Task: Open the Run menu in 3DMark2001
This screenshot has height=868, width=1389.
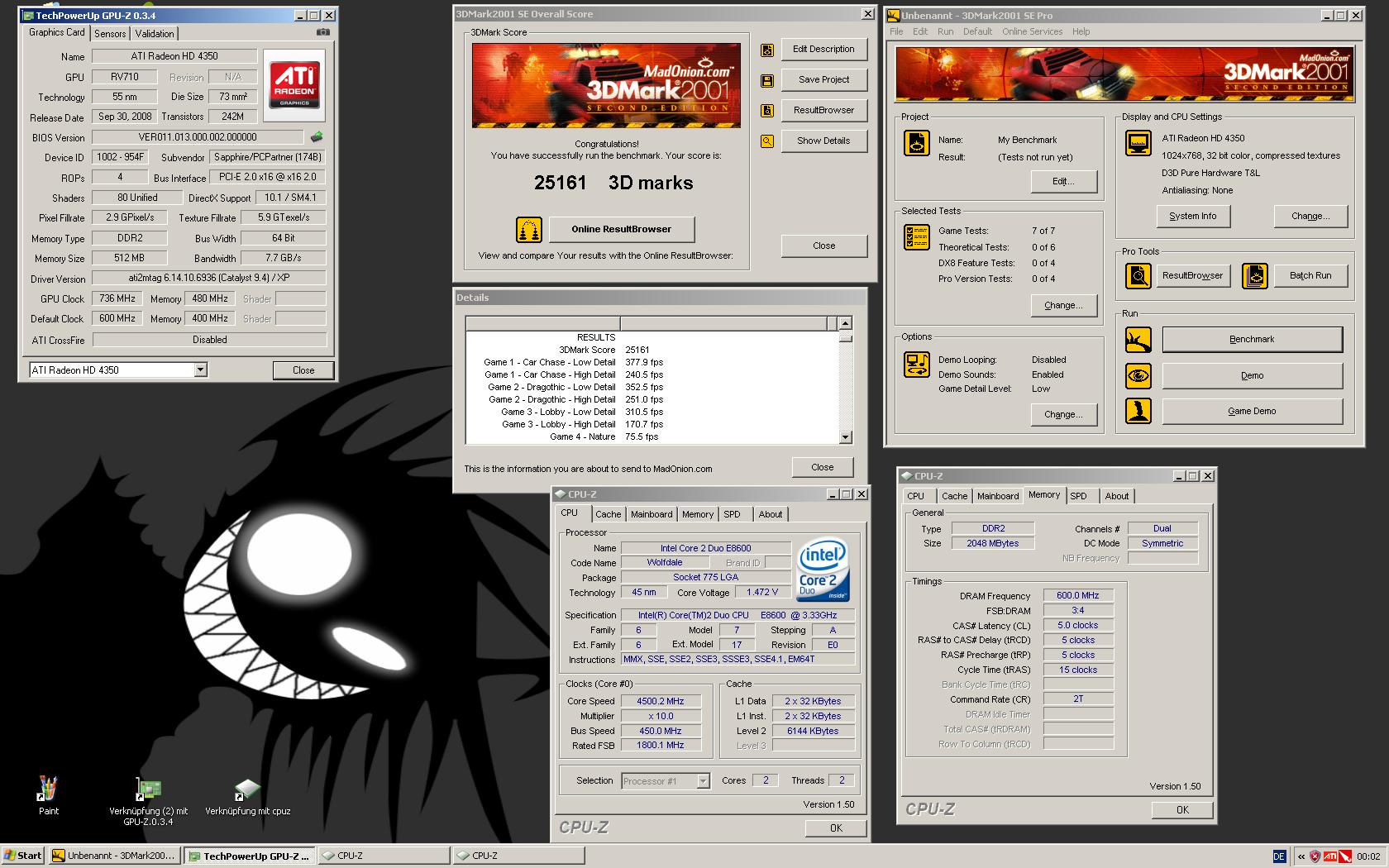Action: [x=945, y=31]
